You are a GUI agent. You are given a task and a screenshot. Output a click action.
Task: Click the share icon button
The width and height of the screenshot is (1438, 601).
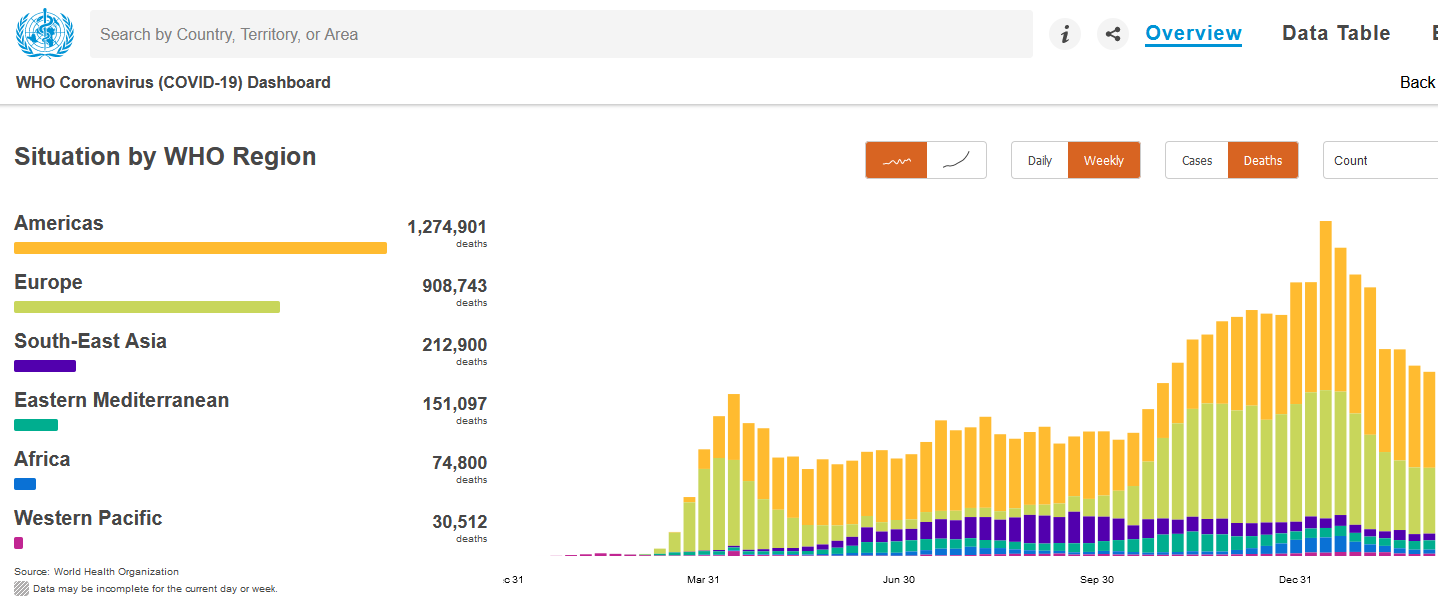(1113, 34)
